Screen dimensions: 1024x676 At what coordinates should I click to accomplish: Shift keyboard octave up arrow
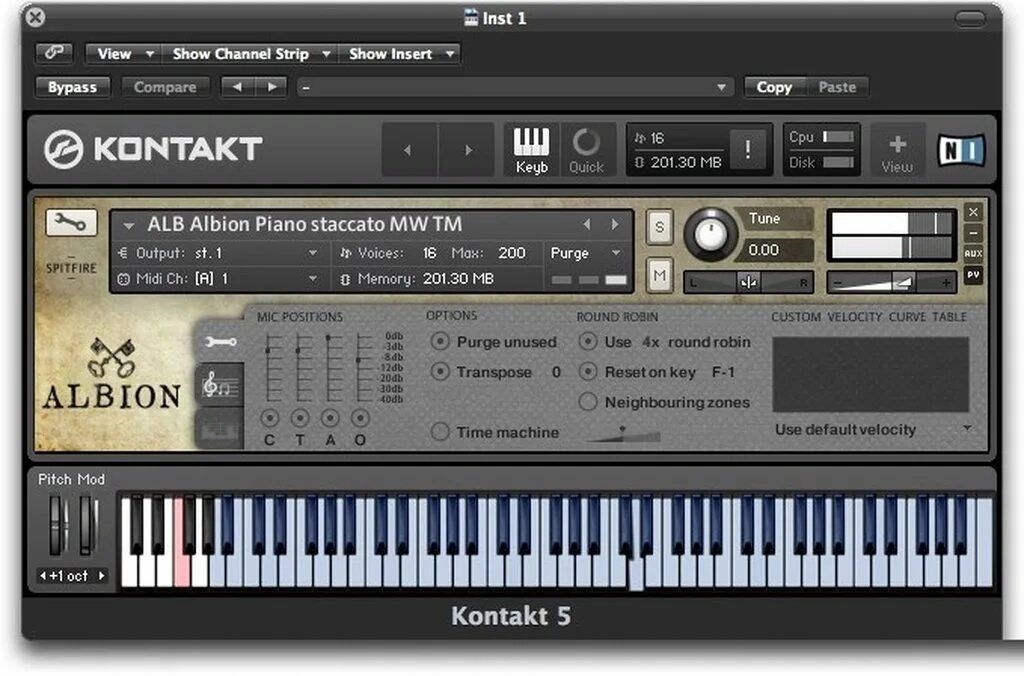101,575
